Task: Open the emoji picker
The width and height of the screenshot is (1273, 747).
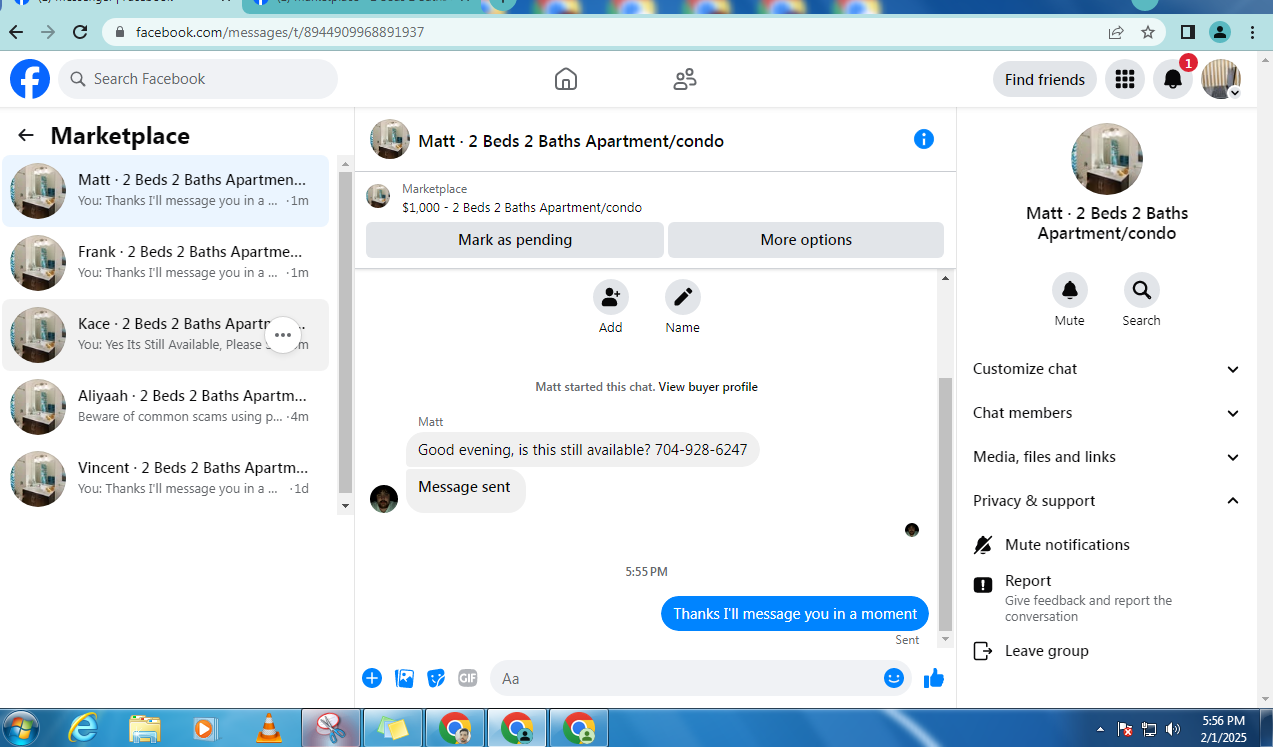Action: (894, 678)
